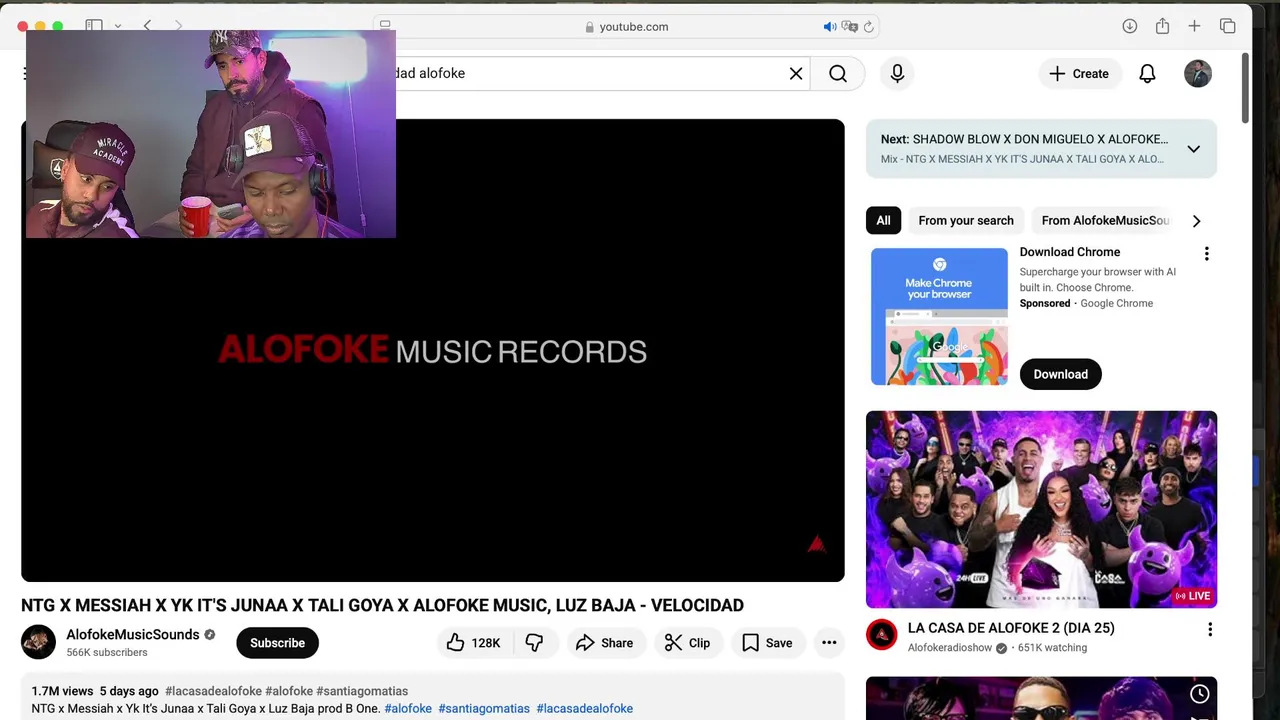Open the AlofokeMusicSounds channel avatar

(38, 642)
